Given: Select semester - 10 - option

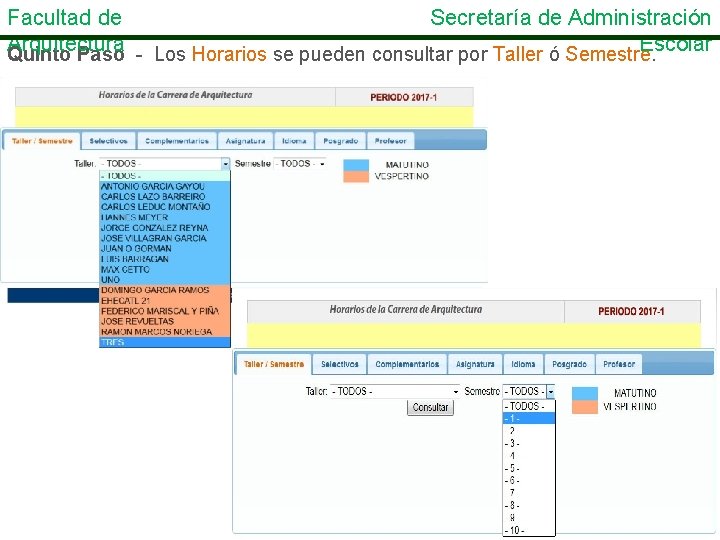Looking at the screenshot, I should [x=529, y=530].
